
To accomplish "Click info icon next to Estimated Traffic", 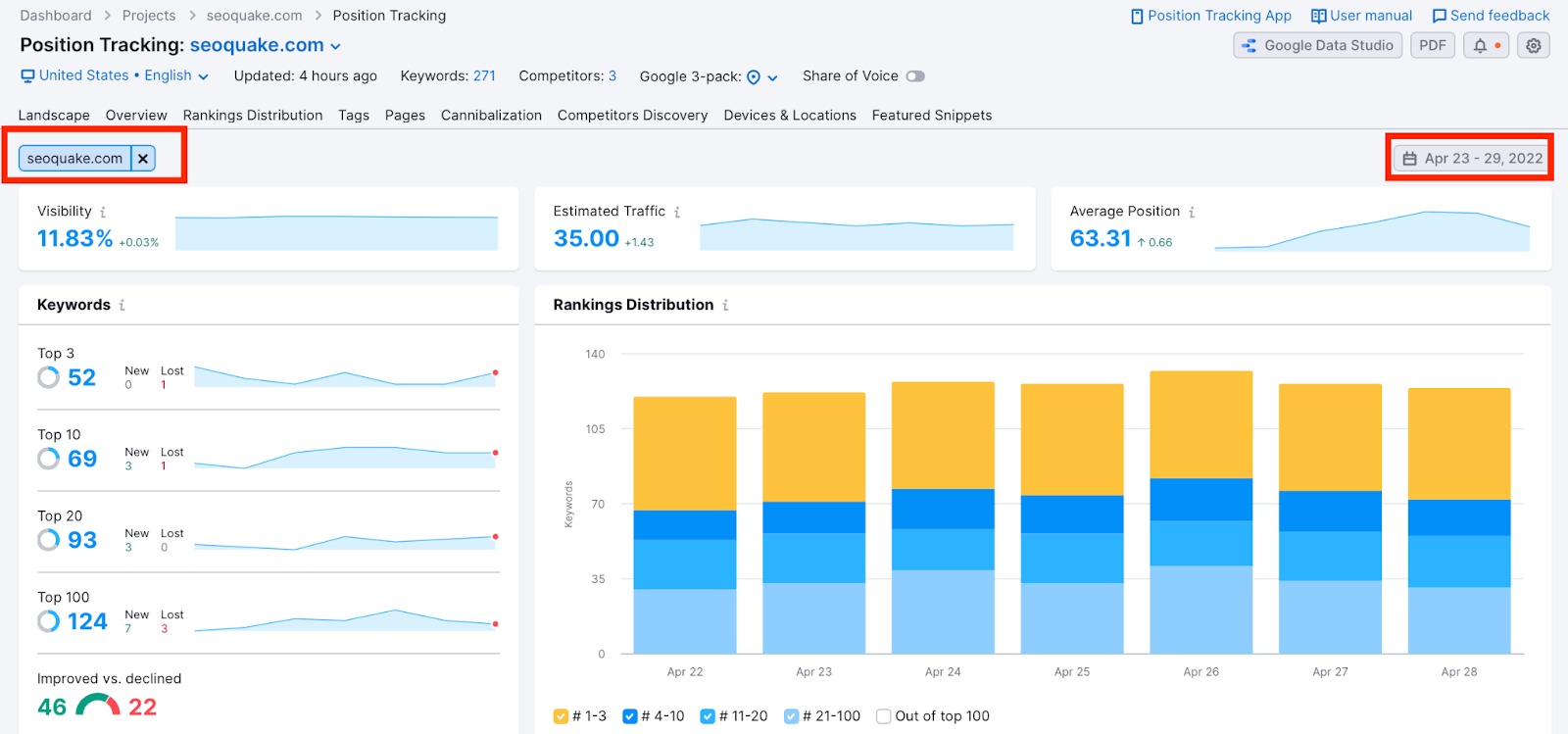I will (677, 212).
